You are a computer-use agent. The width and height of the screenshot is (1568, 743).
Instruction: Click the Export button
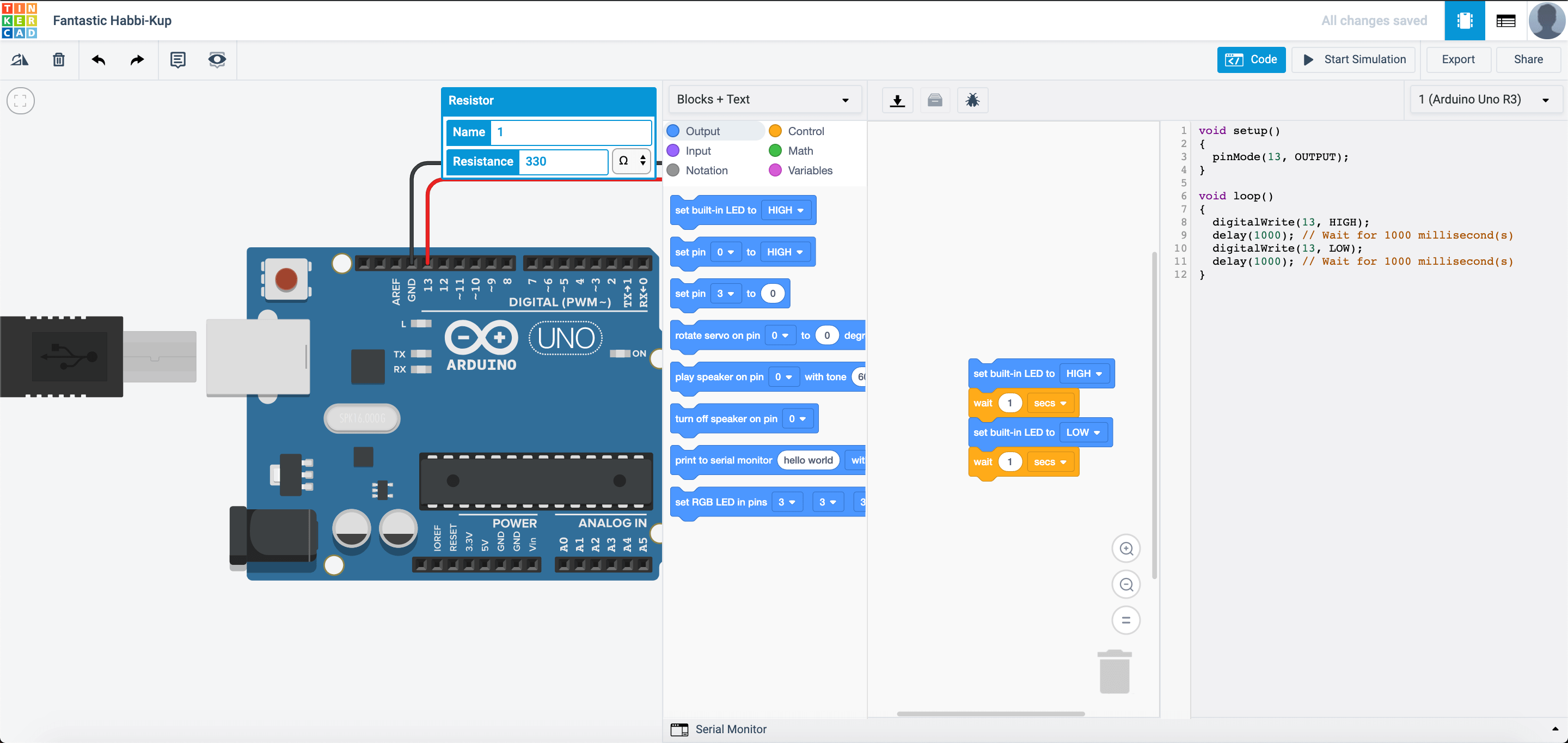click(1458, 60)
